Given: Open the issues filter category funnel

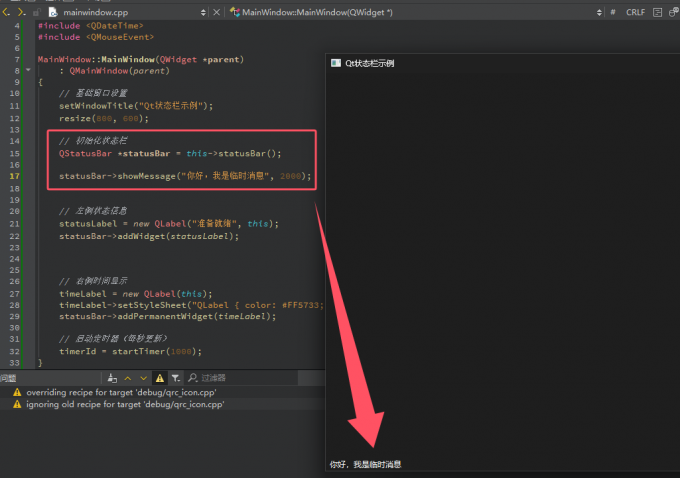Looking at the screenshot, I should [176, 378].
